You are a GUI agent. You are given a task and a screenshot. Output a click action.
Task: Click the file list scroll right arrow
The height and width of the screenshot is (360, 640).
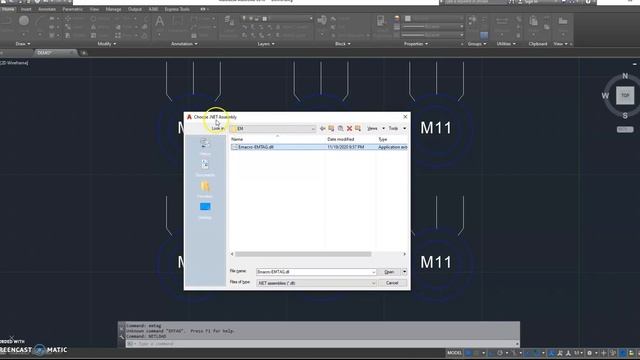pyautogui.click(x=404, y=254)
